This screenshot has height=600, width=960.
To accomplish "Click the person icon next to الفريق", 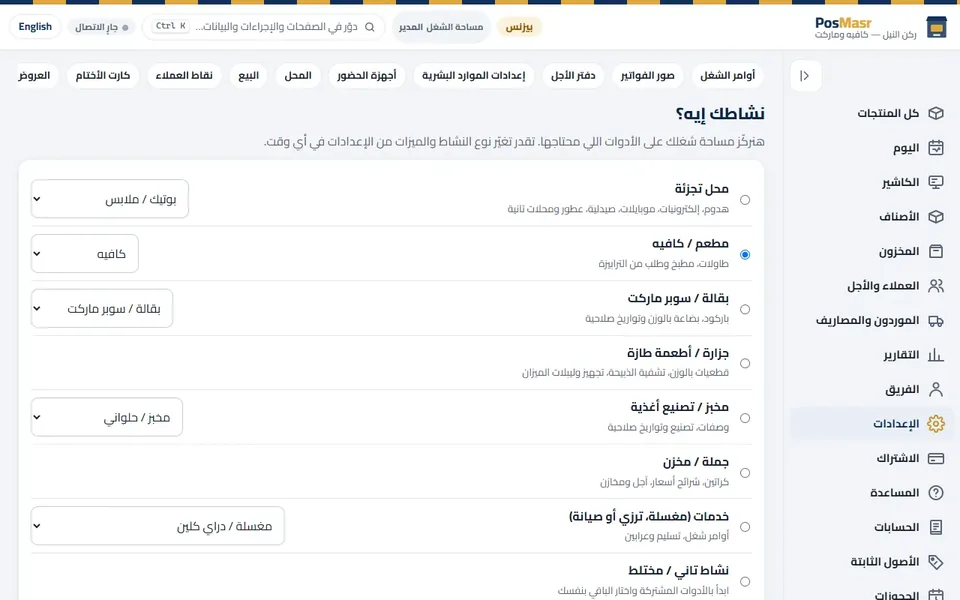I will coord(936,389).
